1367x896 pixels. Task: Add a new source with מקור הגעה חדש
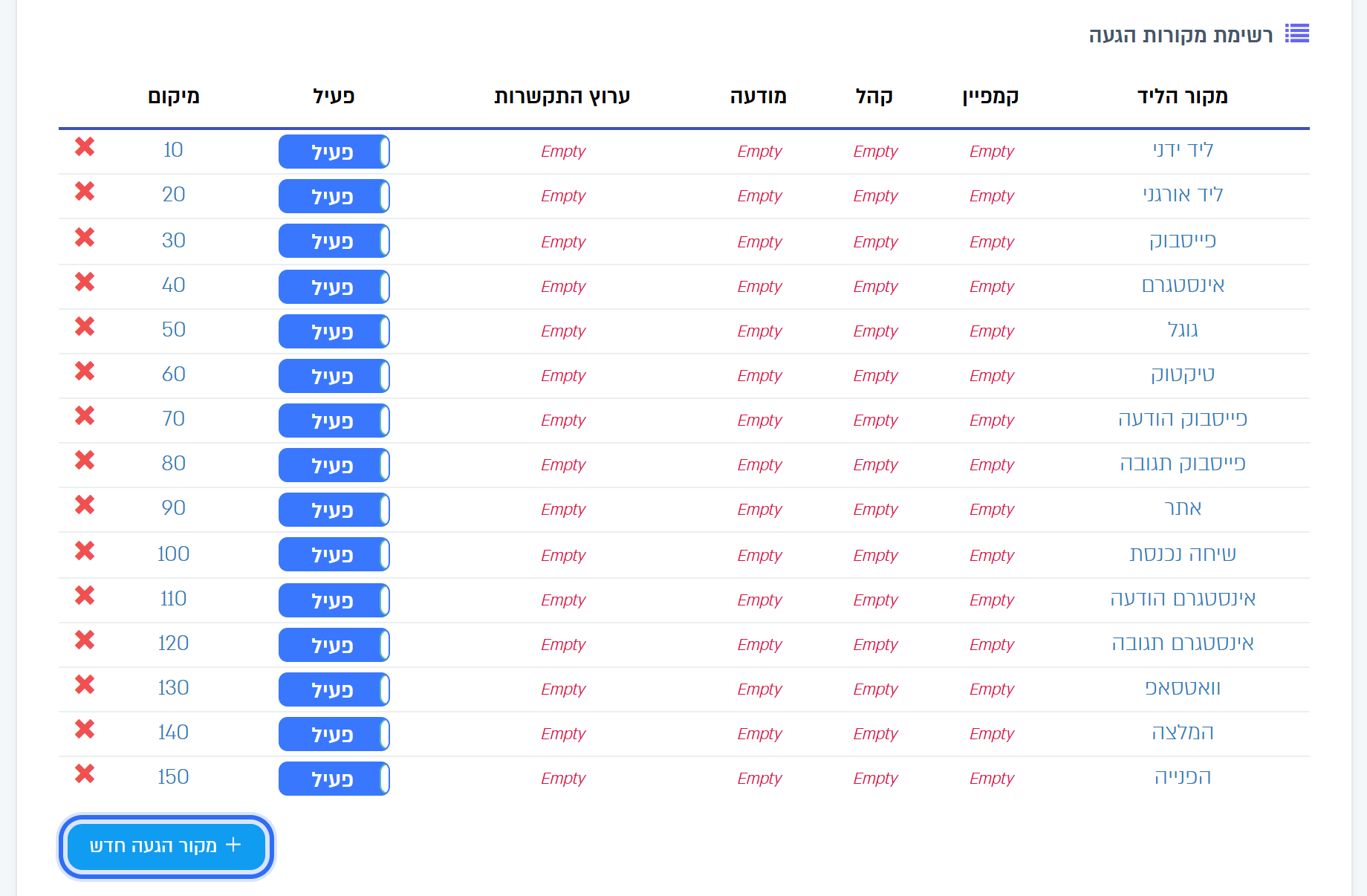[x=166, y=846]
